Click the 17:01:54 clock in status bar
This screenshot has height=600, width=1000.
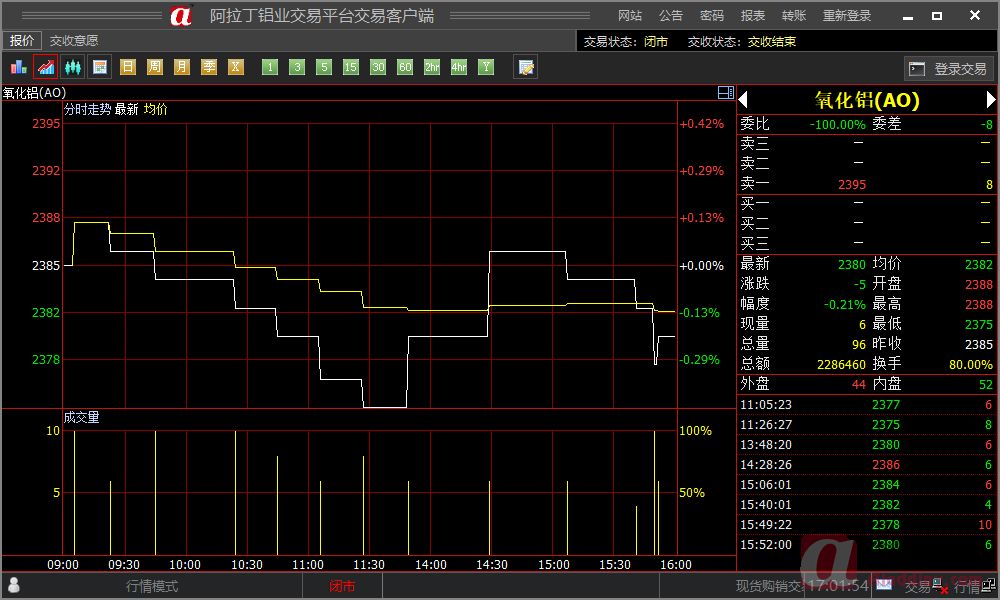point(838,585)
